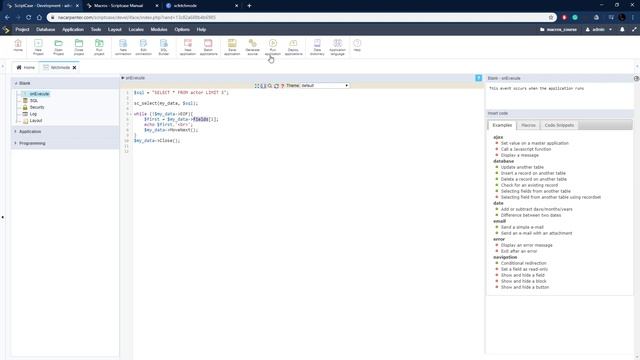640x360 pixels.
Task: Open the Modules menu
Action: pyautogui.click(x=159, y=29)
